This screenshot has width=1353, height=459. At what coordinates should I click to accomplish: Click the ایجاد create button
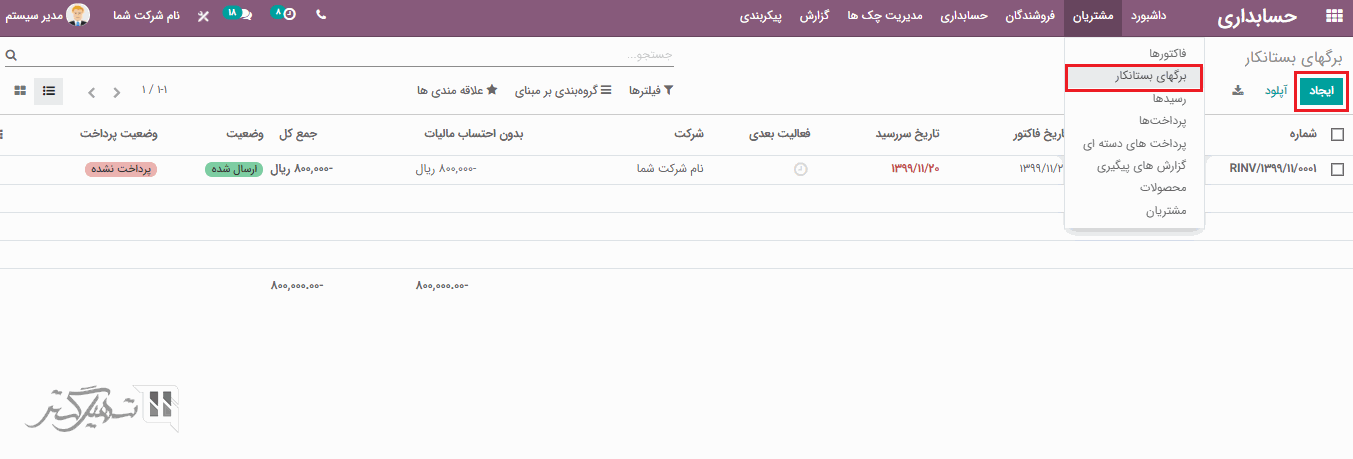(1321, 91)
